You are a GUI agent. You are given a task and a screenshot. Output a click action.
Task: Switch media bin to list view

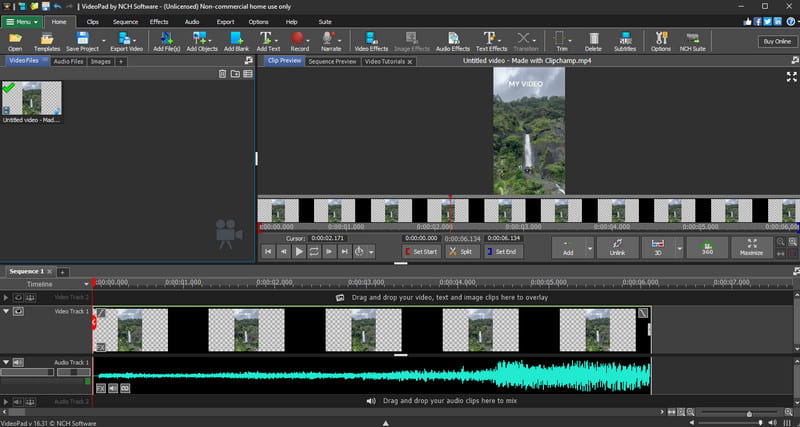click(248, 74)
